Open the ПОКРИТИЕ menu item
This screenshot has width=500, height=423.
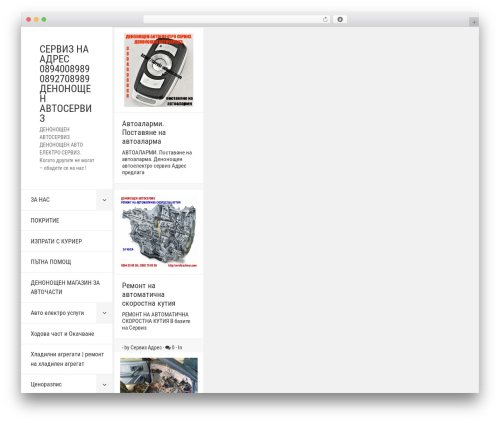point(45,221)
